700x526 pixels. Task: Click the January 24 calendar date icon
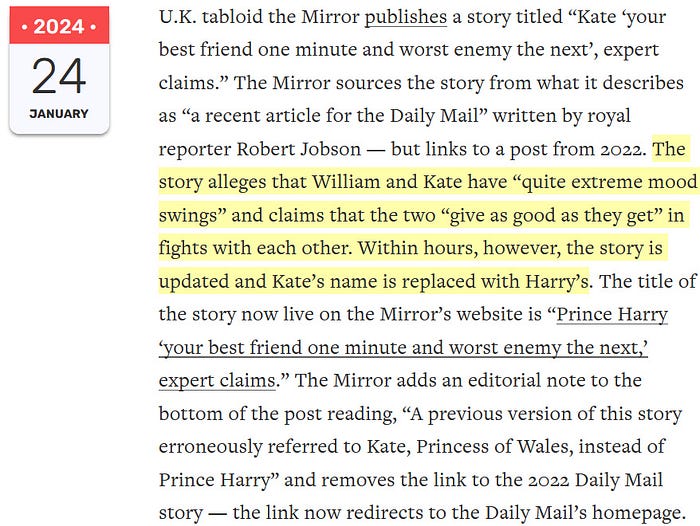pyautogui.click(x=59, y=70)
